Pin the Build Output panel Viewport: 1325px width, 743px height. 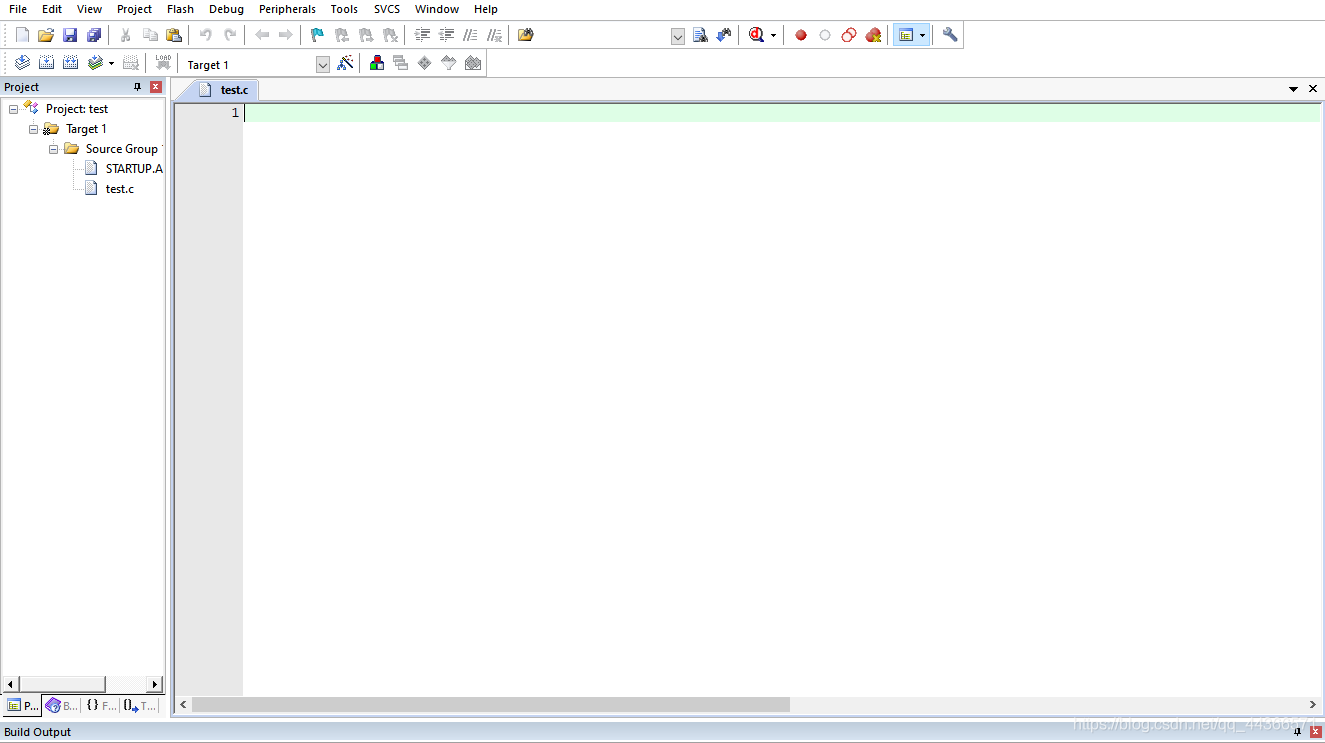pos(1298,732)
